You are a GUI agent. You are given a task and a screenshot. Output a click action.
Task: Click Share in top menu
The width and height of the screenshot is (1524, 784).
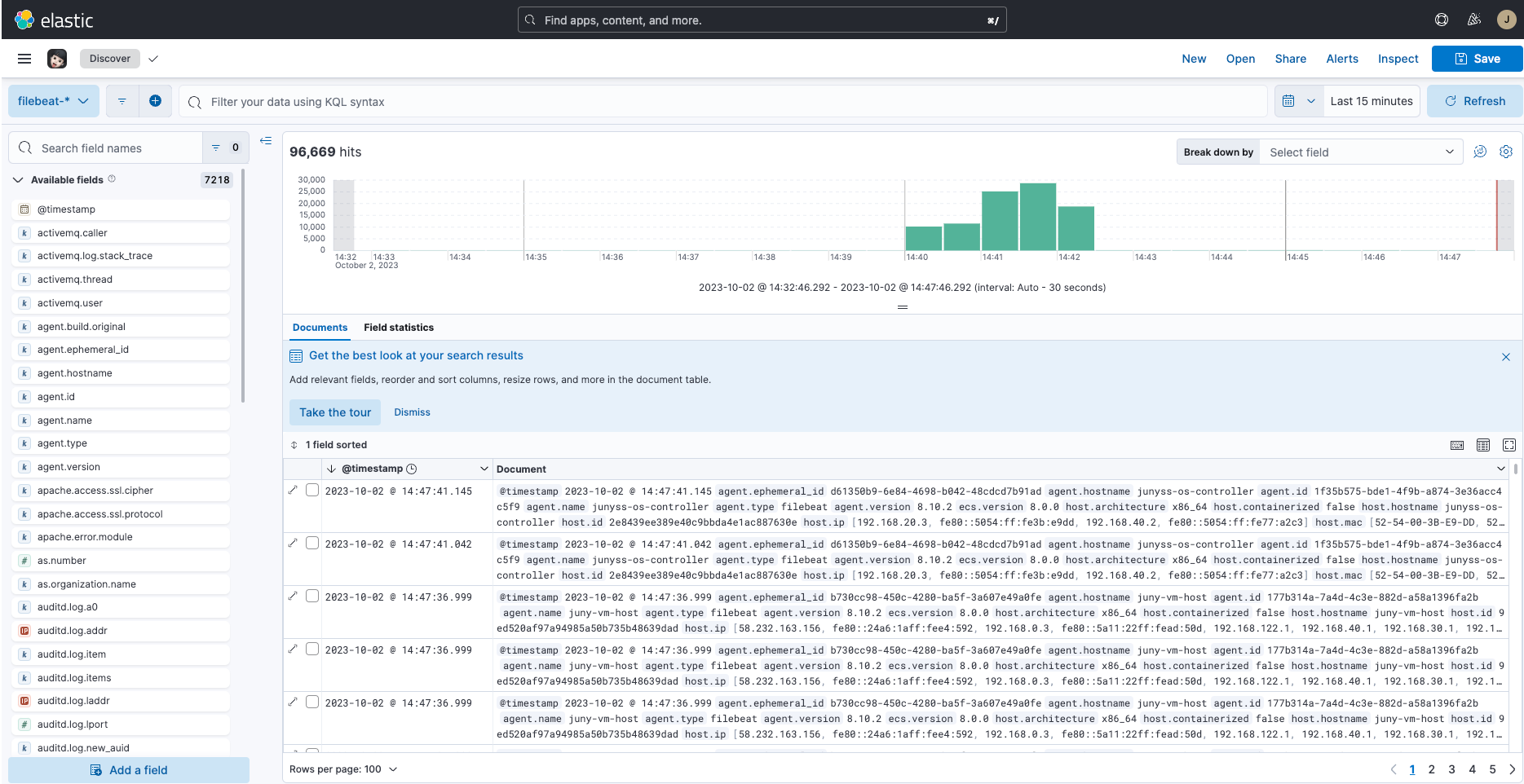1290,59
